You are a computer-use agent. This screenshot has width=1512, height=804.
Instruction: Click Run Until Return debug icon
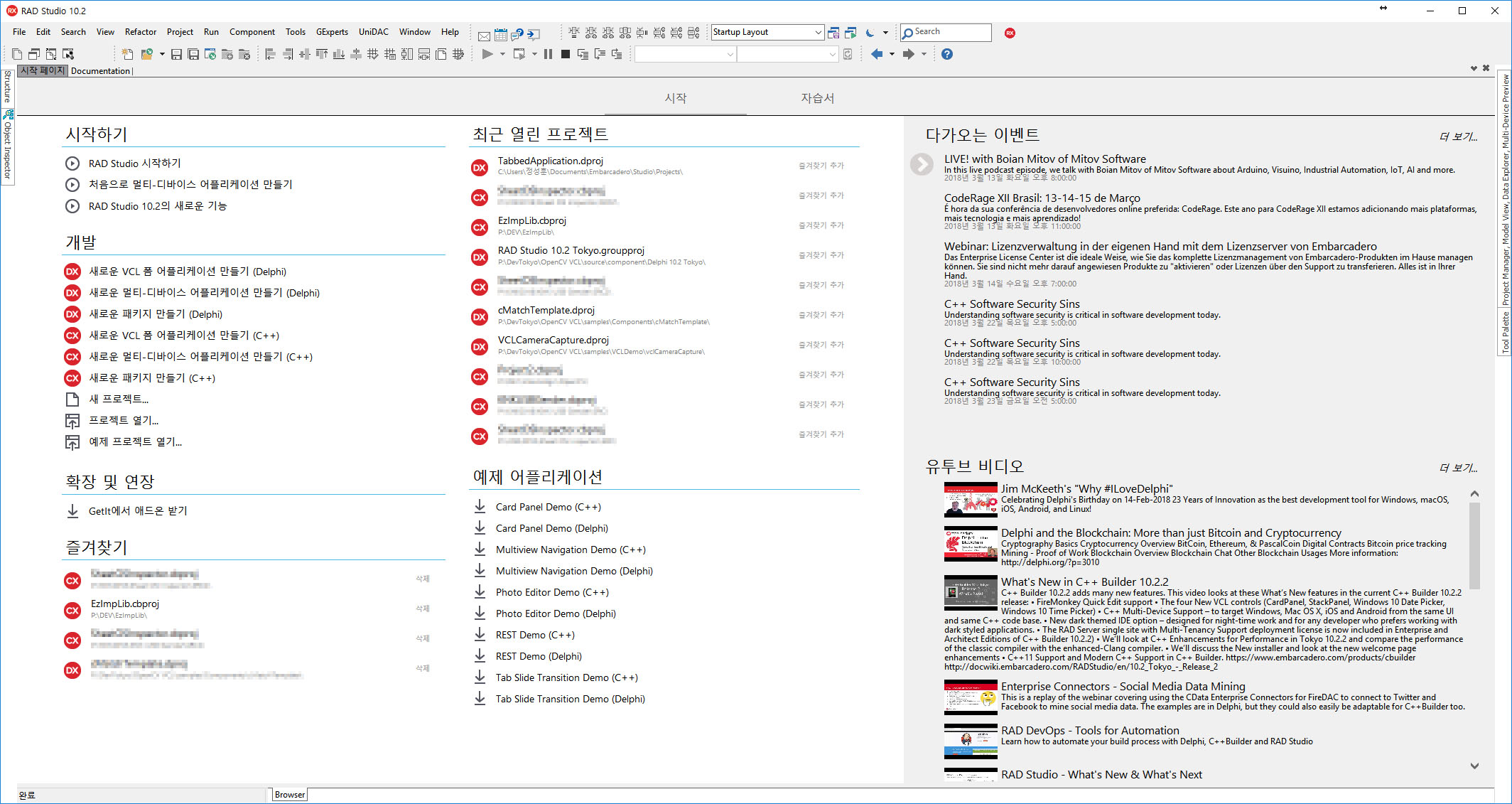(x=617, y=54)
